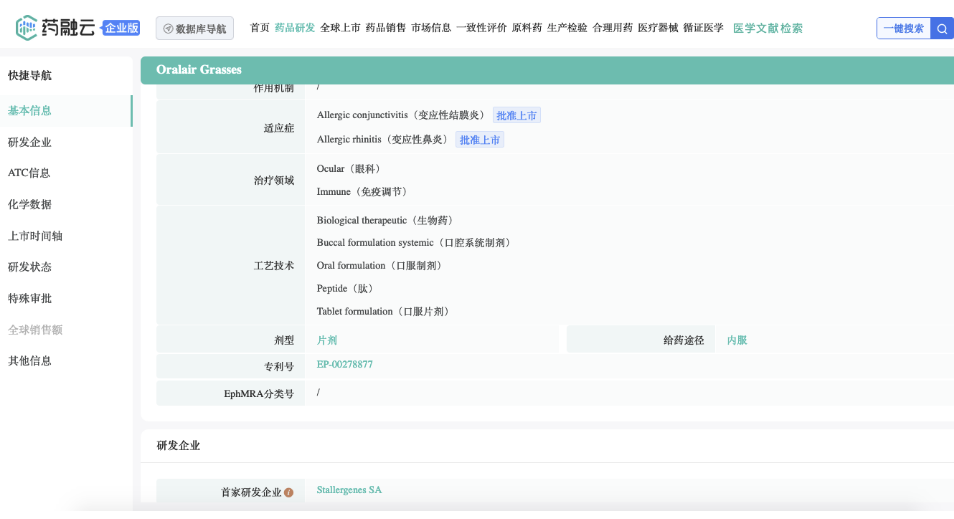The image size is (954, 519).
Task: Open the 首页 menu item
Action: [259, 28]
